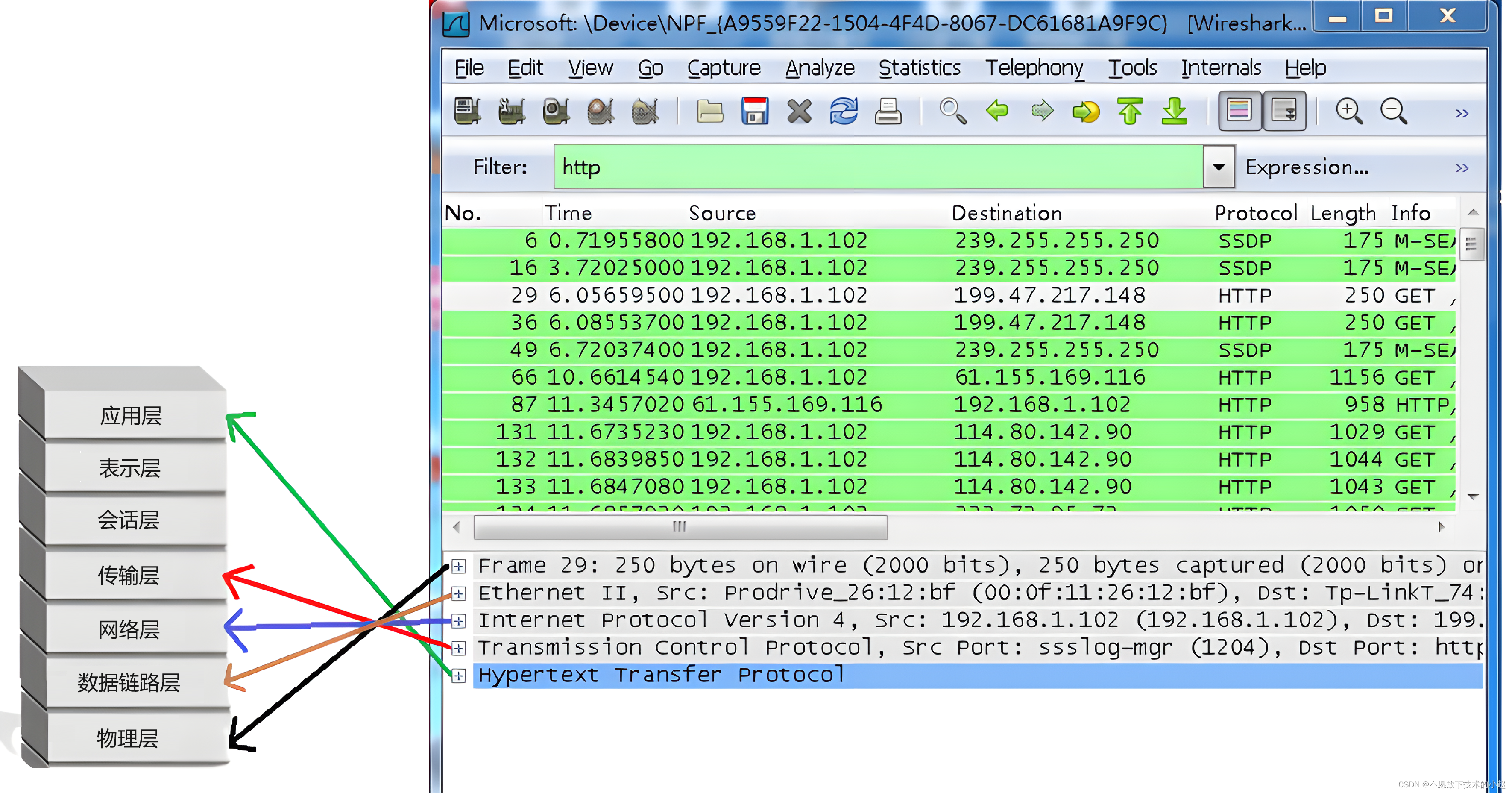Open the Tools menu
The image size is (1512, 793).
1132,68
